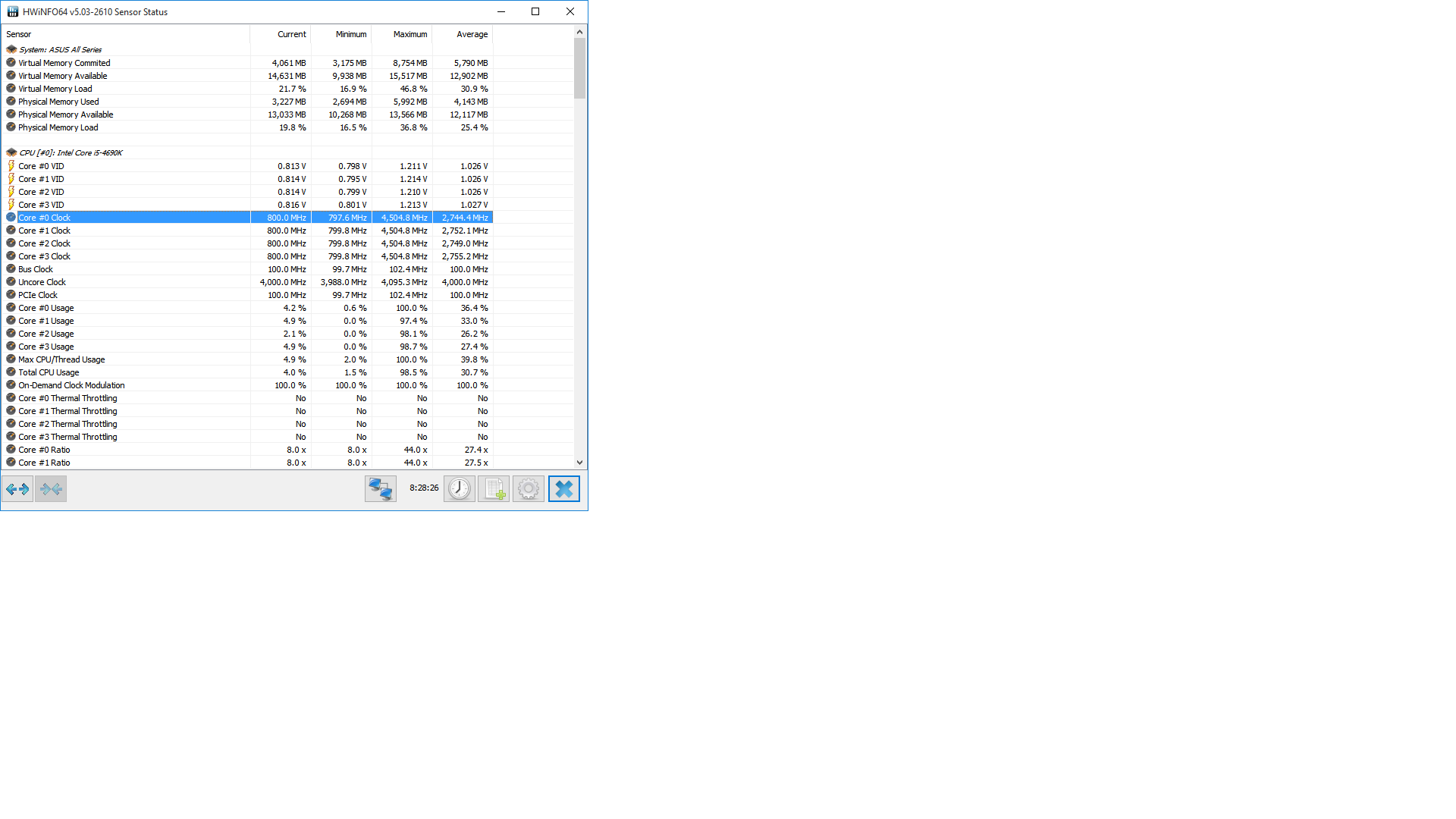1456x819 pixels.
Task: Select System: ASUS All Series header
Action: pos(60,50)
